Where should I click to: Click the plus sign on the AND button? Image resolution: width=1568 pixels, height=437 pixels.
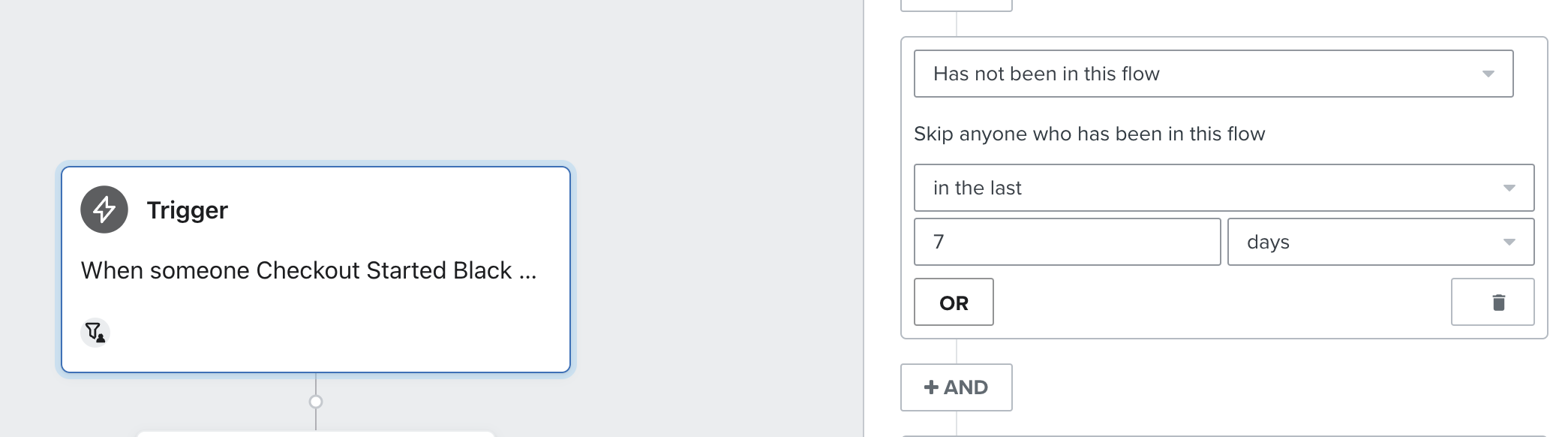(x=931, y=387)
